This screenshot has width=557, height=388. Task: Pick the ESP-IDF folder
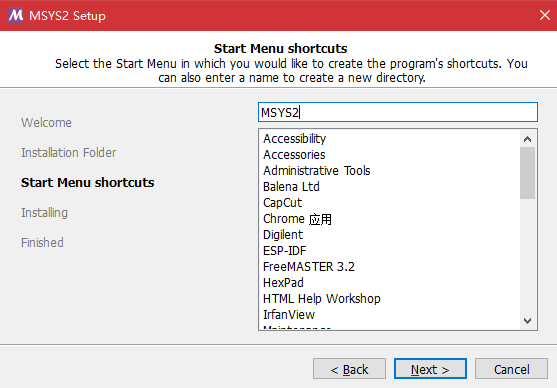285,250
